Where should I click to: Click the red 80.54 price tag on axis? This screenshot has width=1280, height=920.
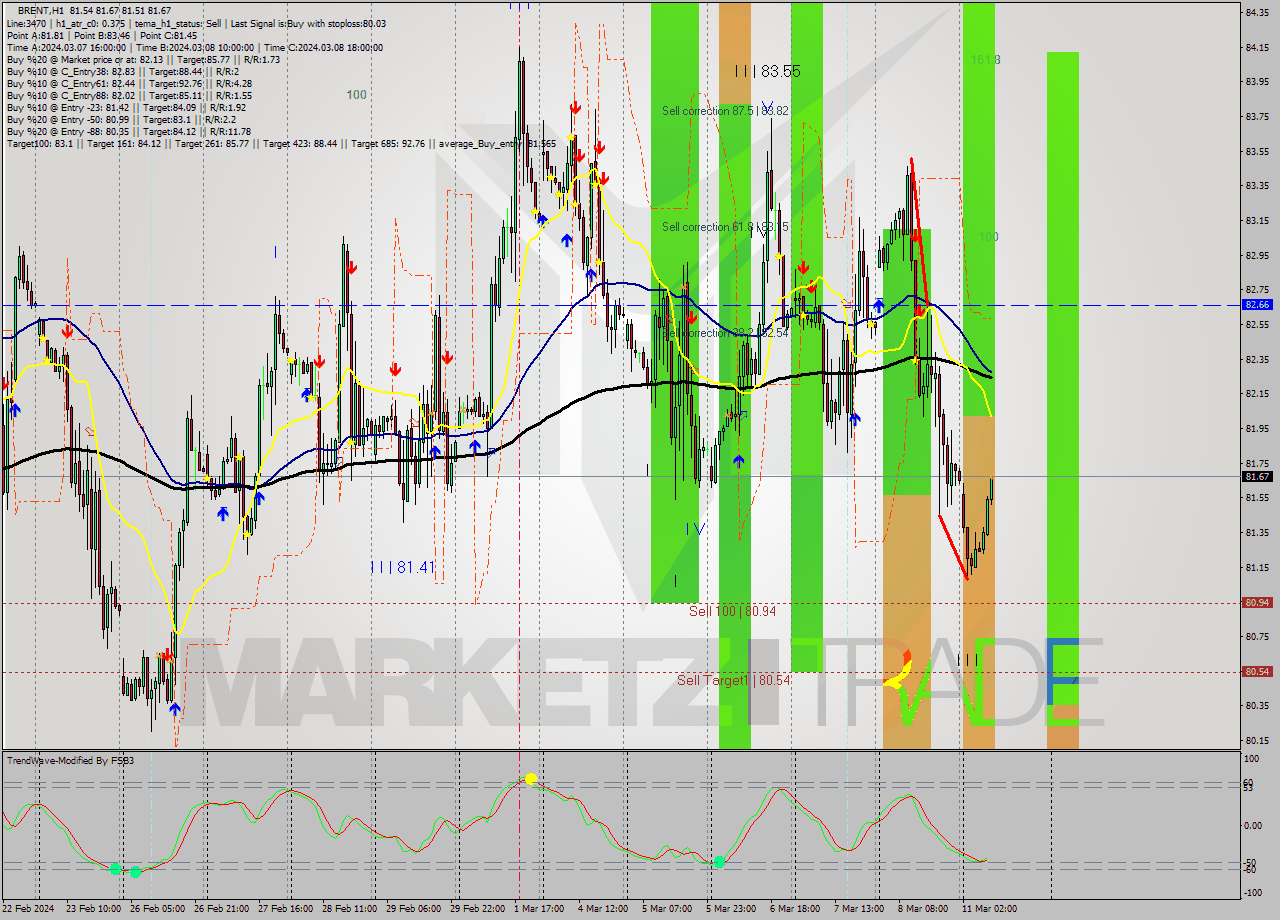pos(1257,671)
